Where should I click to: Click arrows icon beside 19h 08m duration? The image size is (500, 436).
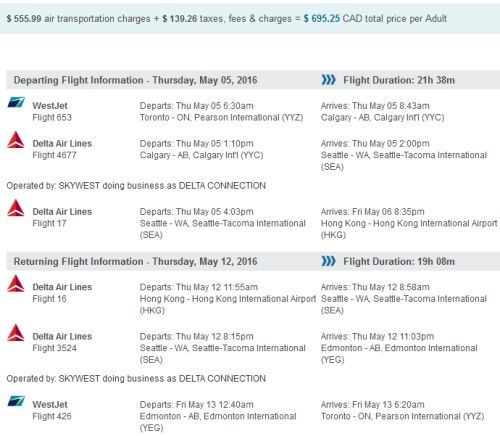tap(328, 261)
